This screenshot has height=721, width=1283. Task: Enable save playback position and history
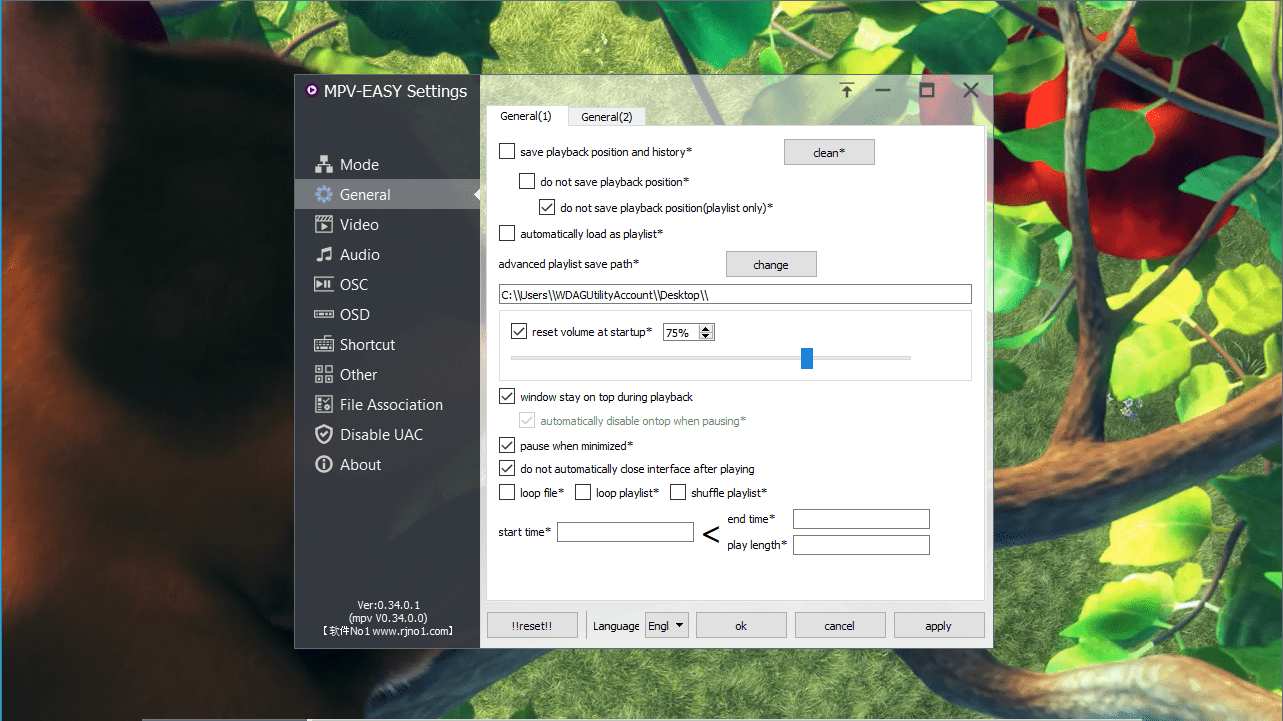(x=507, y=152)
